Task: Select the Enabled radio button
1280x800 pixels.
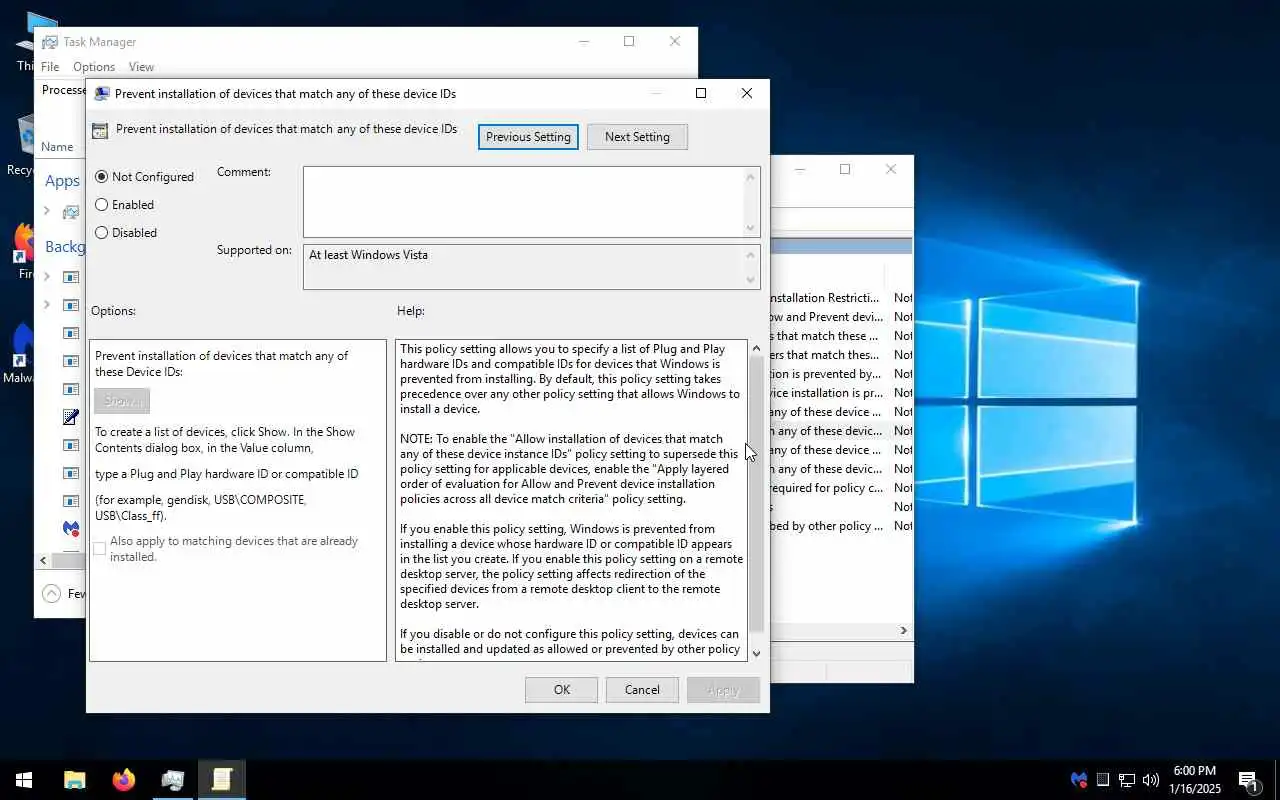Action: [102, 205]
